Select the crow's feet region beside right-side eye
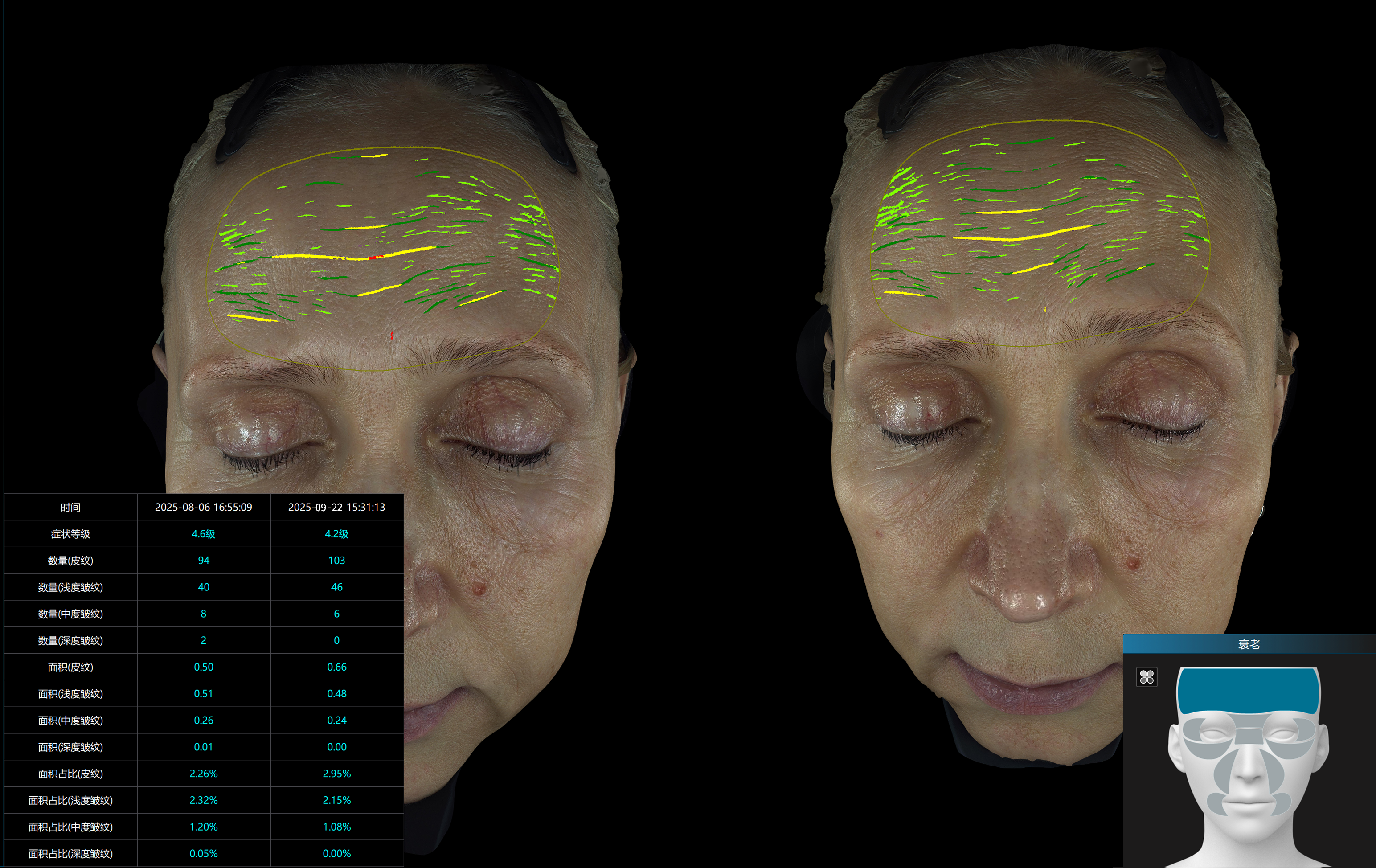This screenshot has height=868, width=1376. pos(1307,730)
